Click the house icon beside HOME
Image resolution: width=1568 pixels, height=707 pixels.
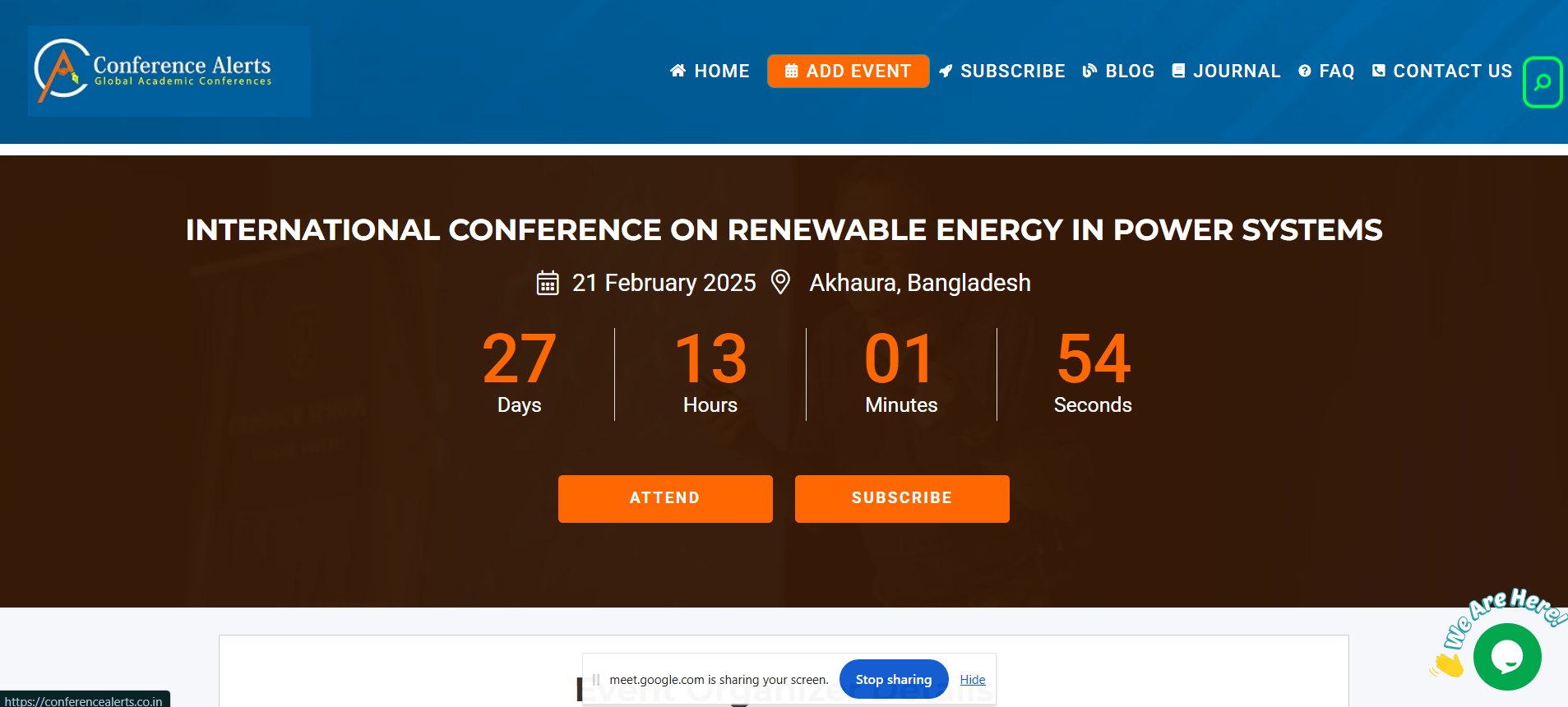click(x=678, y=71)
